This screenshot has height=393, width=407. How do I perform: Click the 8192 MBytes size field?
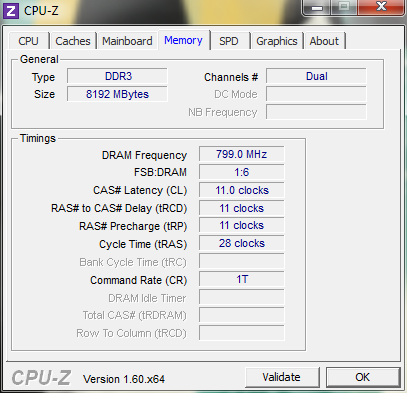pyautogui.click(x=117, y=94)
